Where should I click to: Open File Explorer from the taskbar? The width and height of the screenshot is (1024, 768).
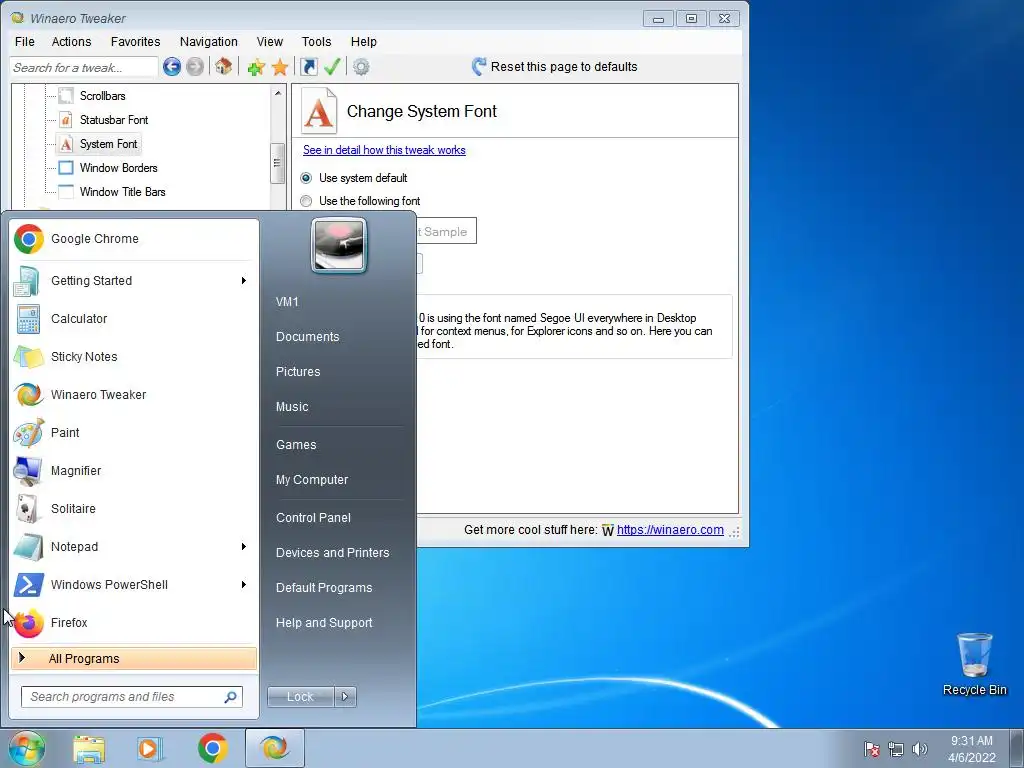click(89, 748)
